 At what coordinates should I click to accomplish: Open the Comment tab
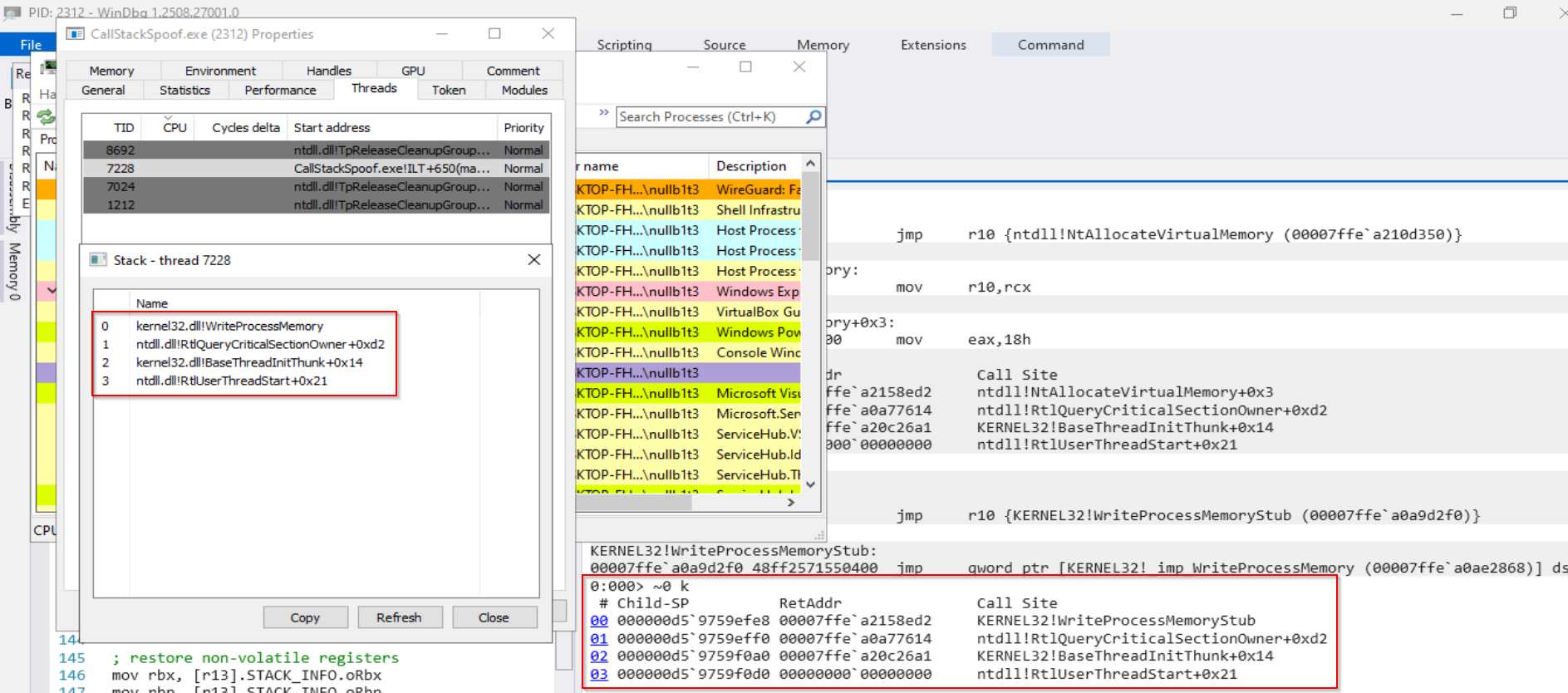pos(513,71)
